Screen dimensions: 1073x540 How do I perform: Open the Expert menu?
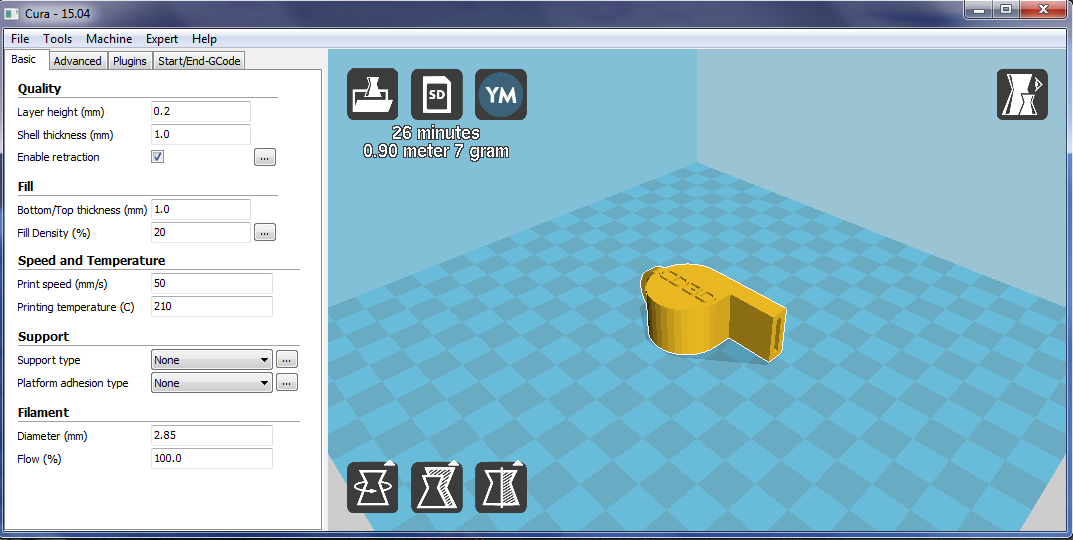pyautogui.click(x=161, y=39)
